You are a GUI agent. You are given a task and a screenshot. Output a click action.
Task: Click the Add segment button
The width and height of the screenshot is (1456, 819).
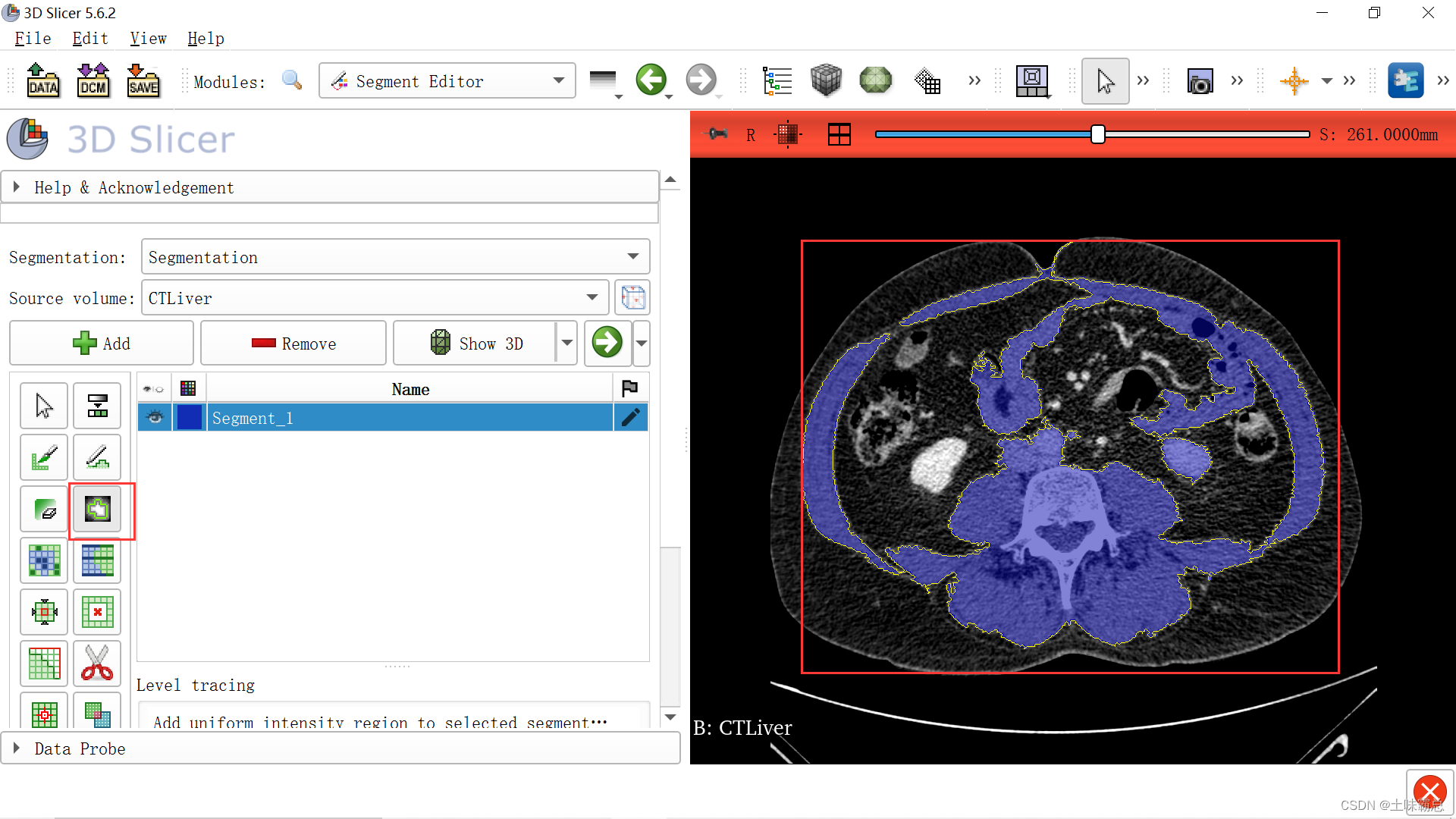click(101, 343)
